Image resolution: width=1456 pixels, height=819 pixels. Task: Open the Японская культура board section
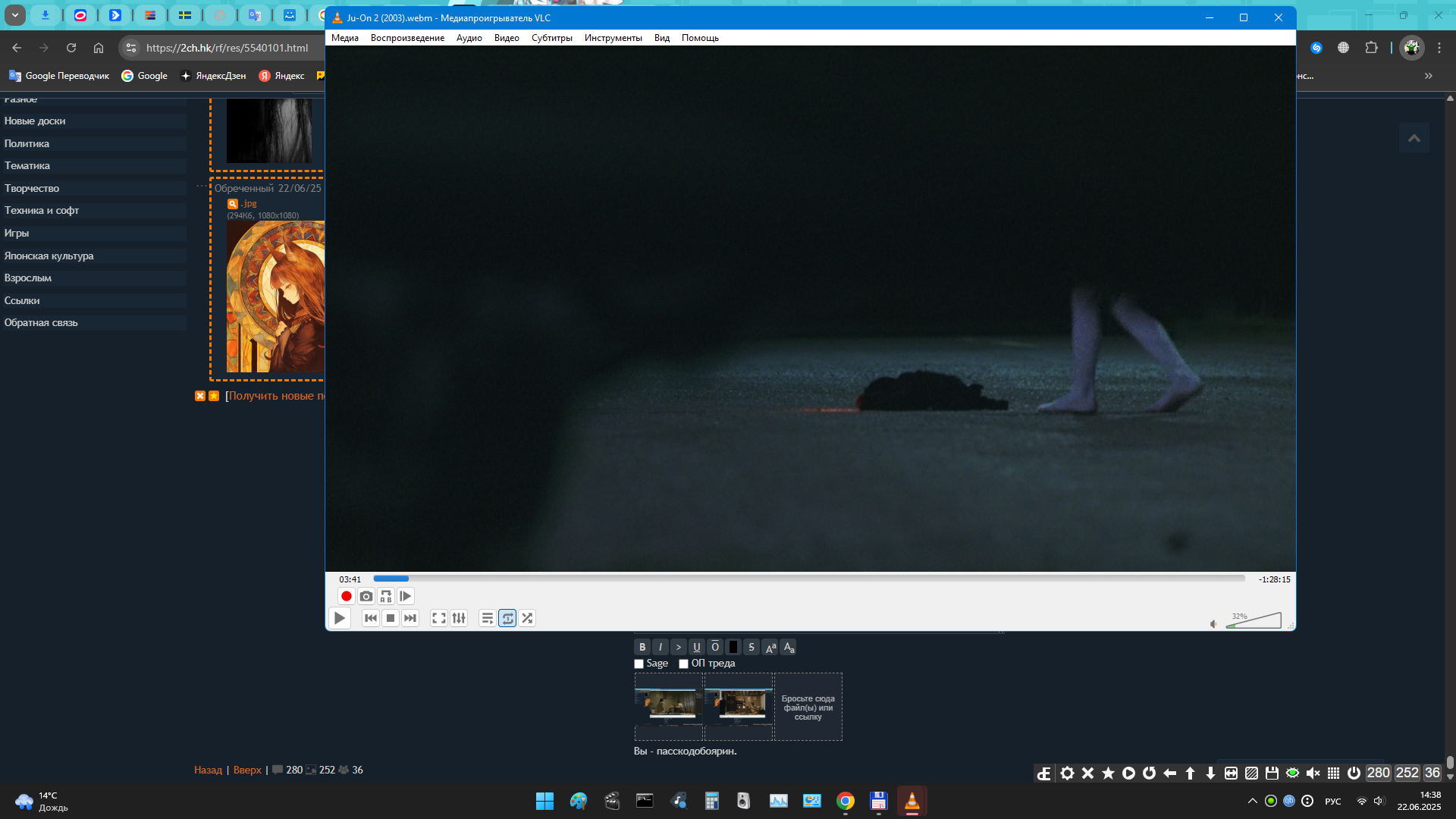pos(49,256)
